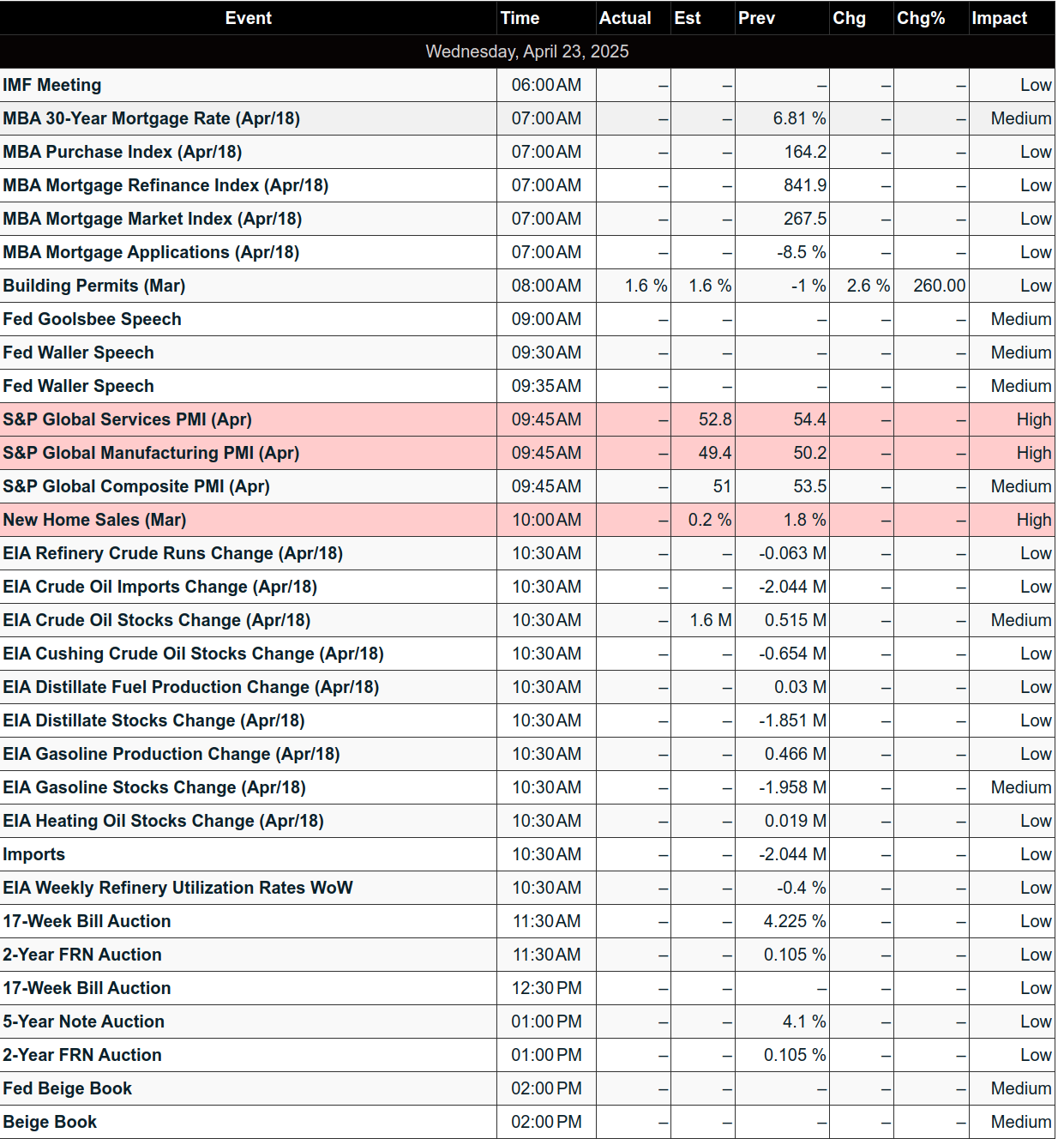This screenshot has width=1064, height=1139.
Task: Sort by the Time column header
Action: (x=520, y=18)
